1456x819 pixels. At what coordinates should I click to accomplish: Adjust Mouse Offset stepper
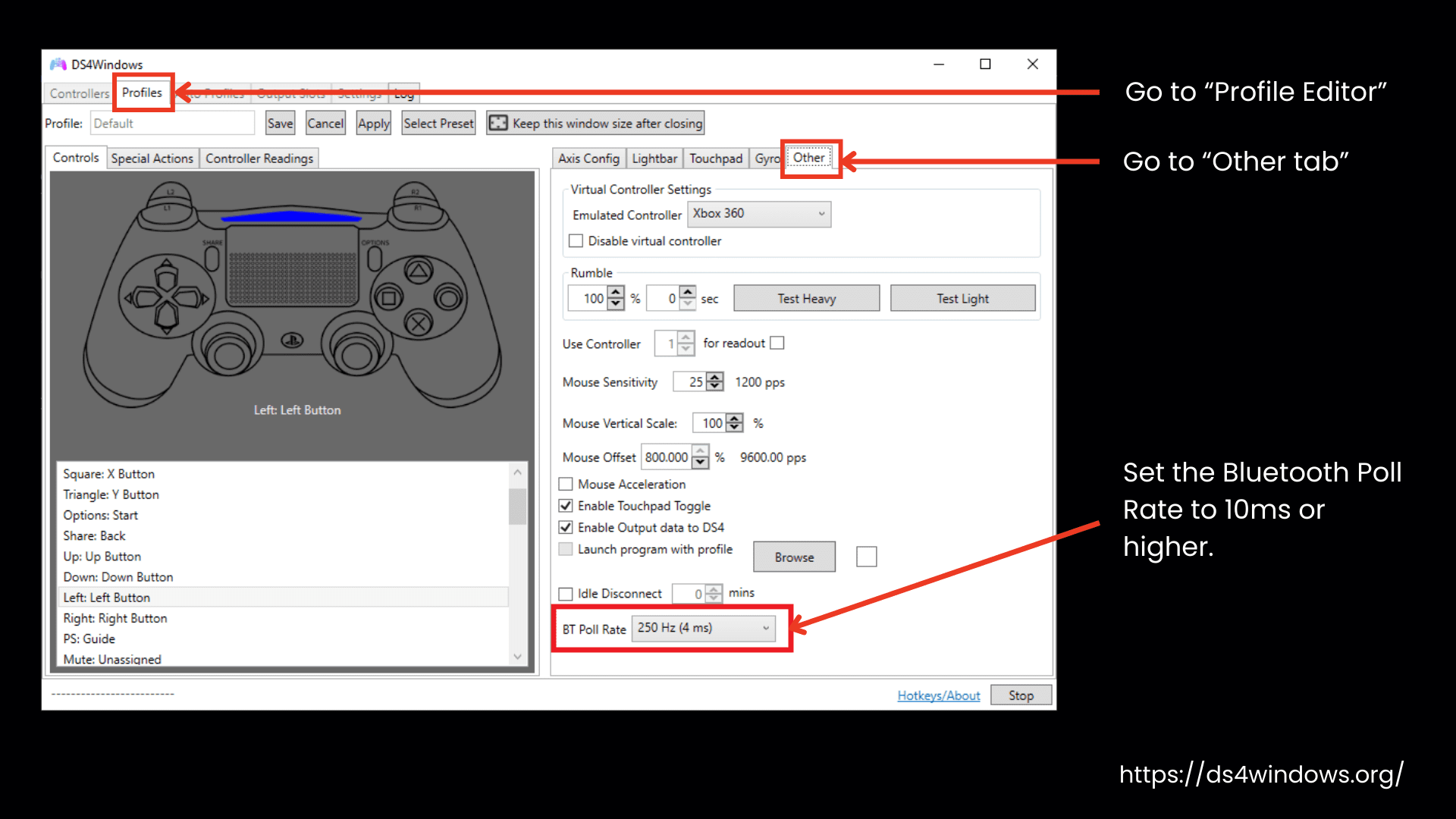click(701, 457)
